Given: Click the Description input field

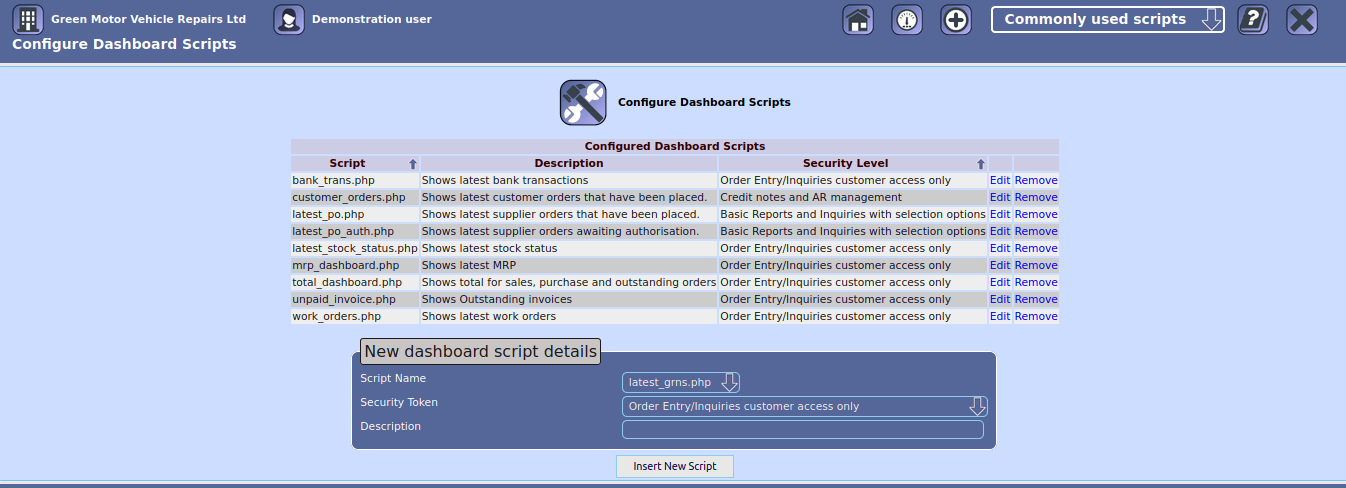Looking at the screenshot, I should [x=802, y=430].
